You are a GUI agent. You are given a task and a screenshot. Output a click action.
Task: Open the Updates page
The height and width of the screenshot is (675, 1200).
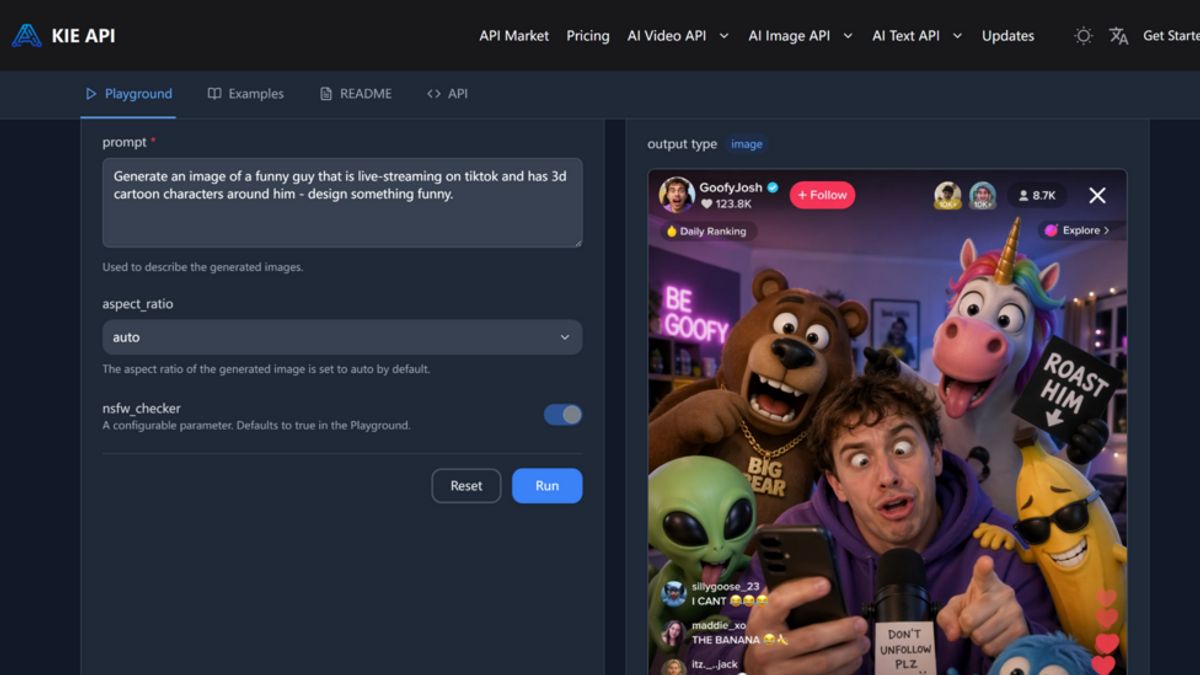[1008, 35]
